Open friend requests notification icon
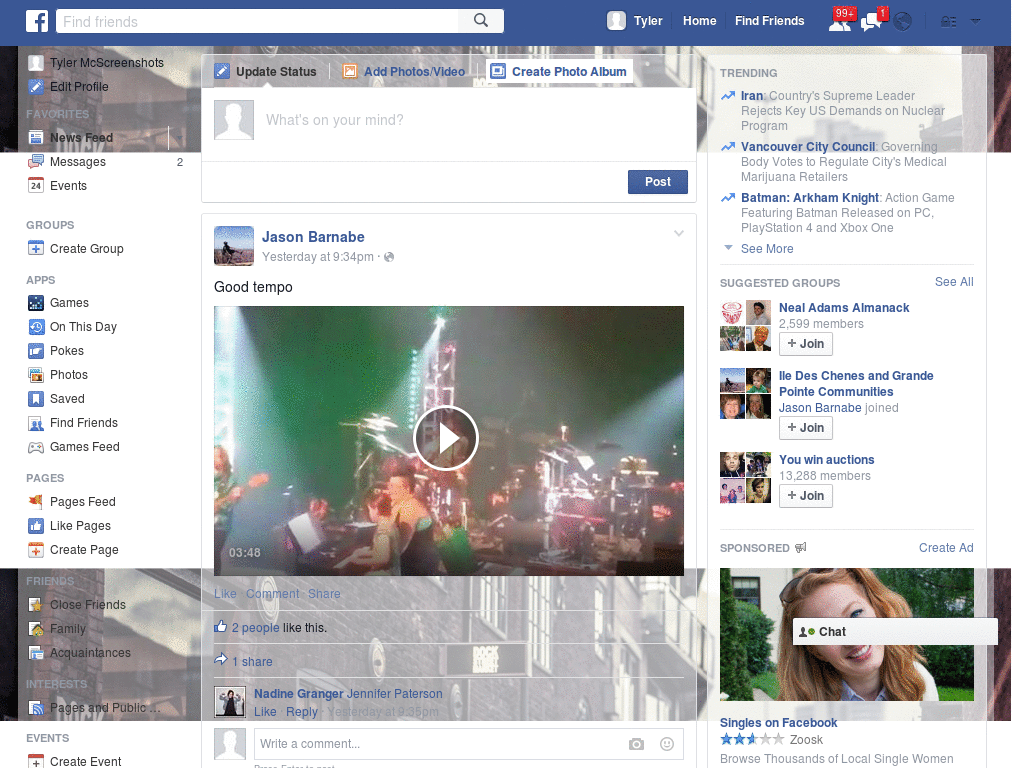 (x=840, y=22)
